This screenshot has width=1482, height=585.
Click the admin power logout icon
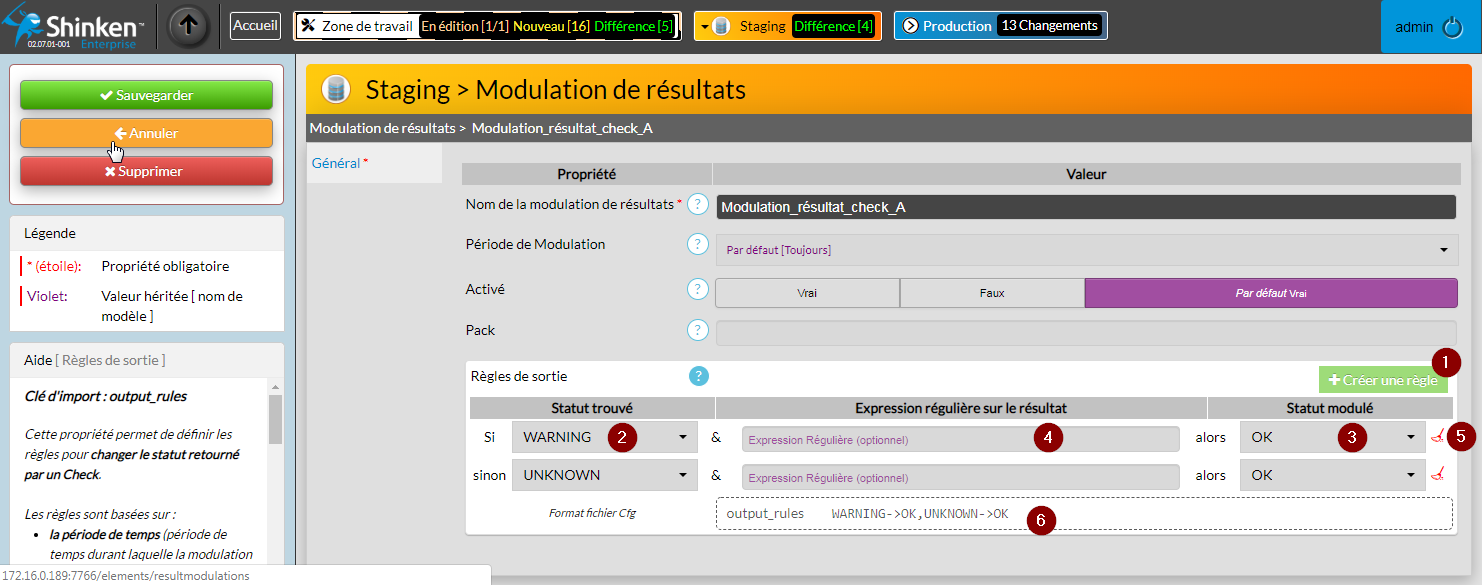[1453, 28]
